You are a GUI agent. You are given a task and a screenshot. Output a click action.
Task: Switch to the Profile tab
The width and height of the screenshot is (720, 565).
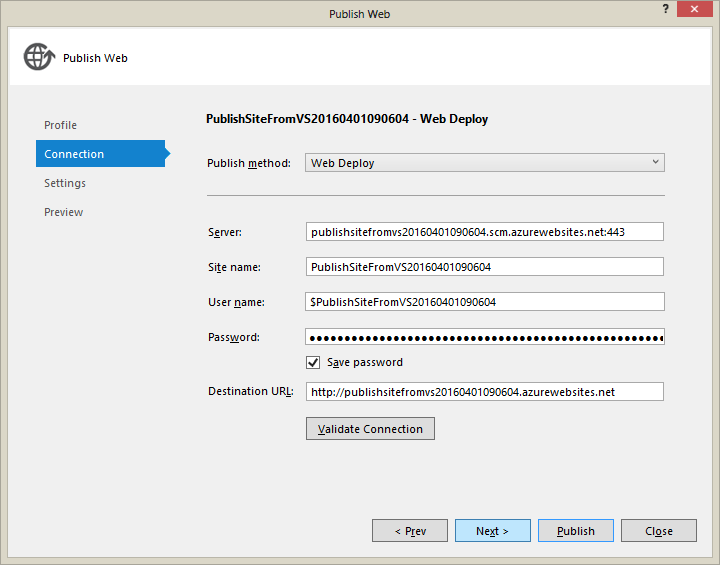[x=60, y=125]
